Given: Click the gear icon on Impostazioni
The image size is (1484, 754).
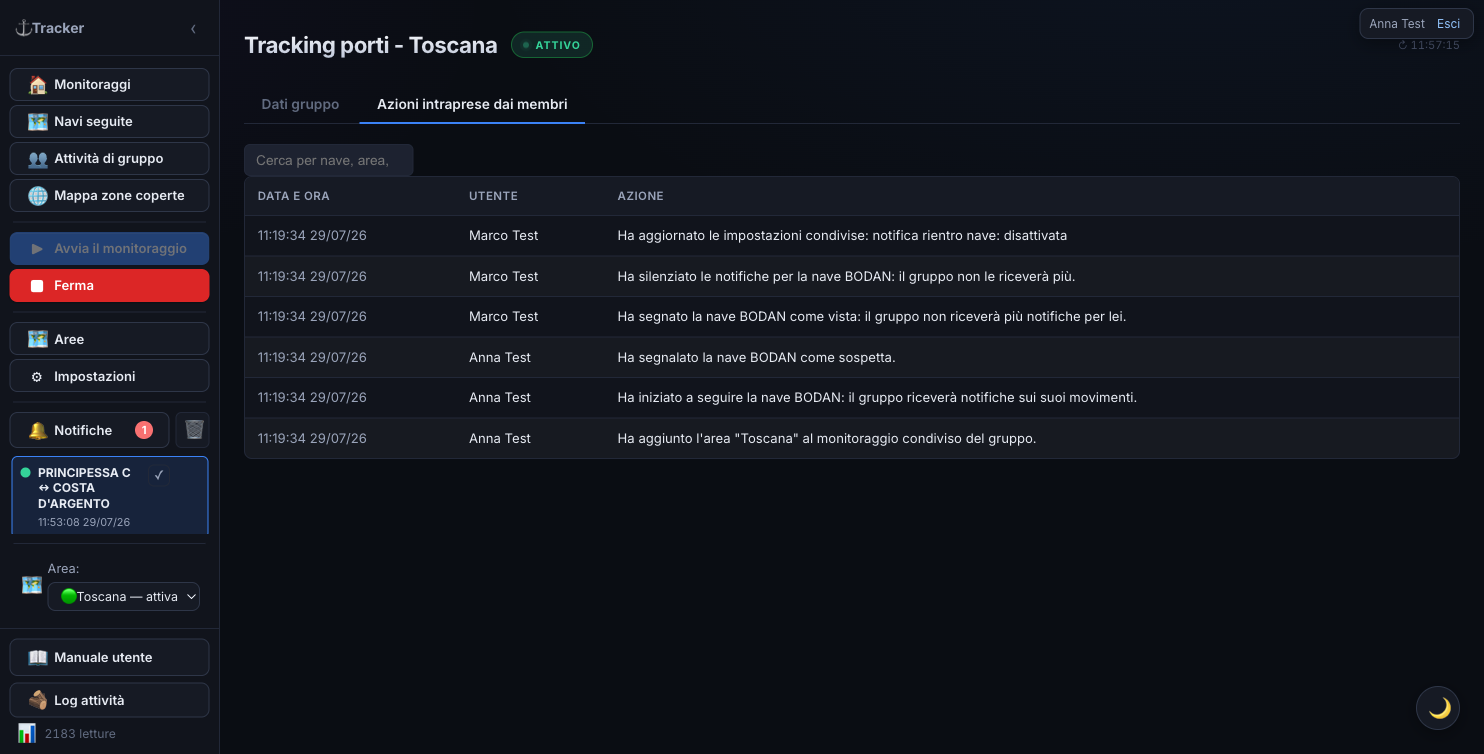Looking at the screenshot, I should coord(37,377).
